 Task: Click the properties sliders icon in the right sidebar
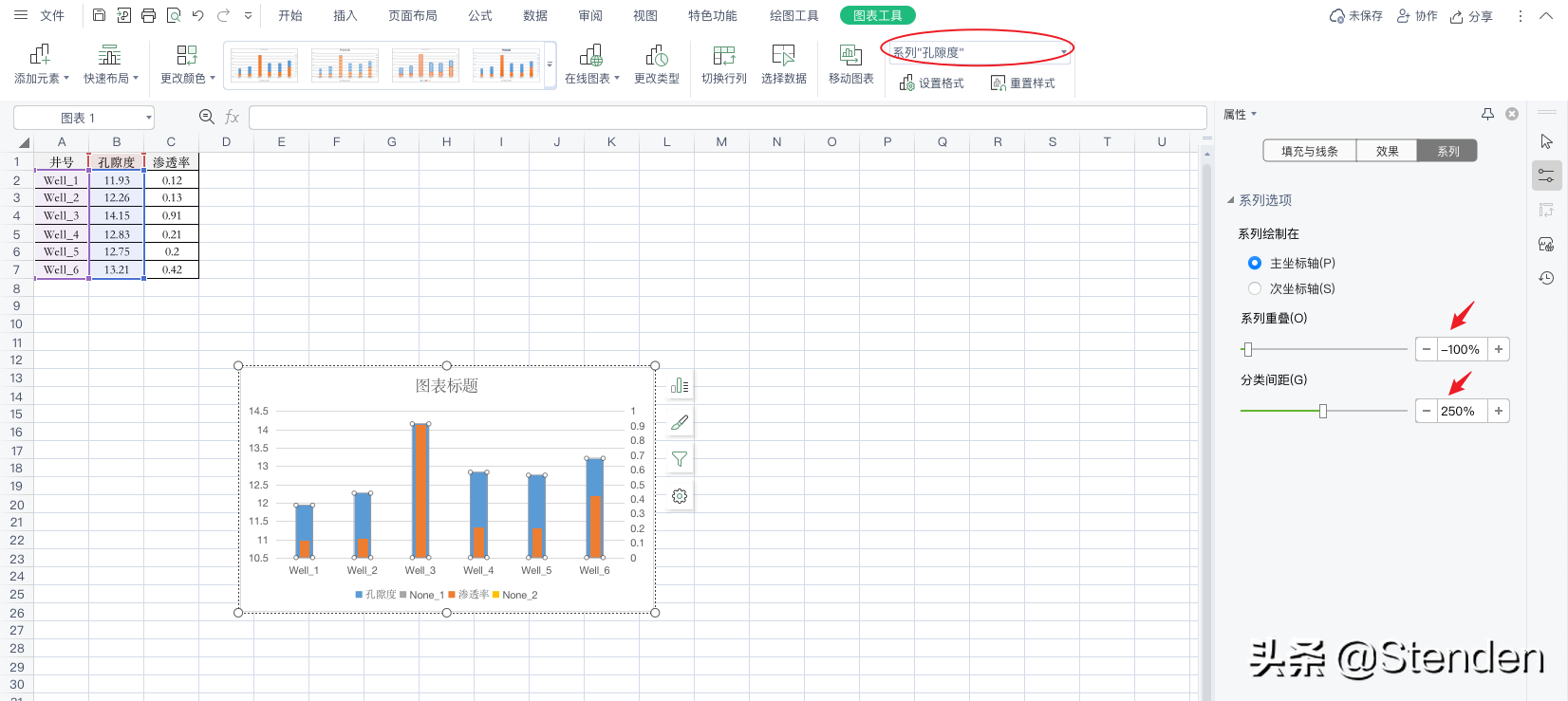pos(1546,175)
